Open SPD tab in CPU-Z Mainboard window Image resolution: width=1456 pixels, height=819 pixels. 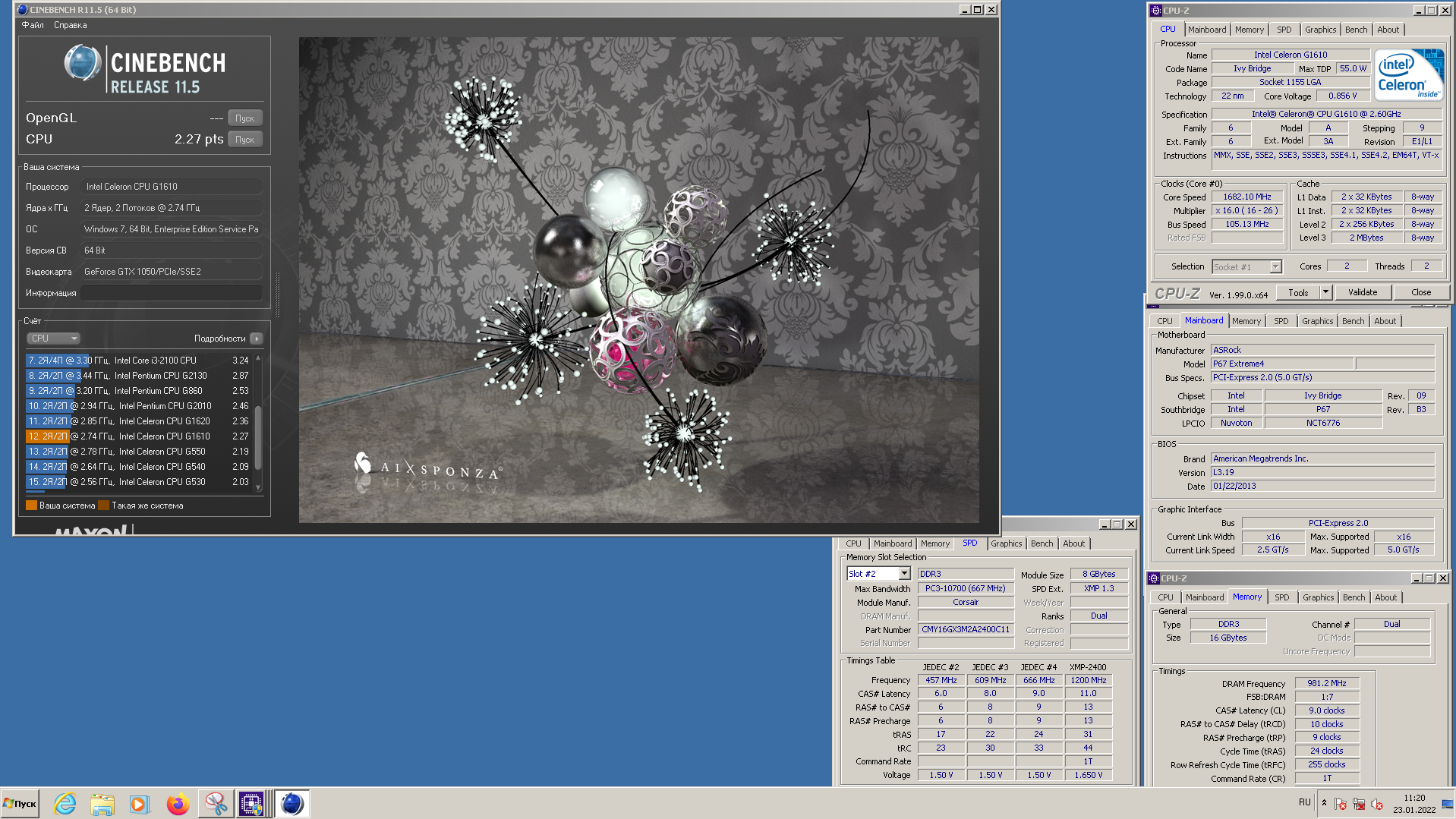(x=1281, y=321)
